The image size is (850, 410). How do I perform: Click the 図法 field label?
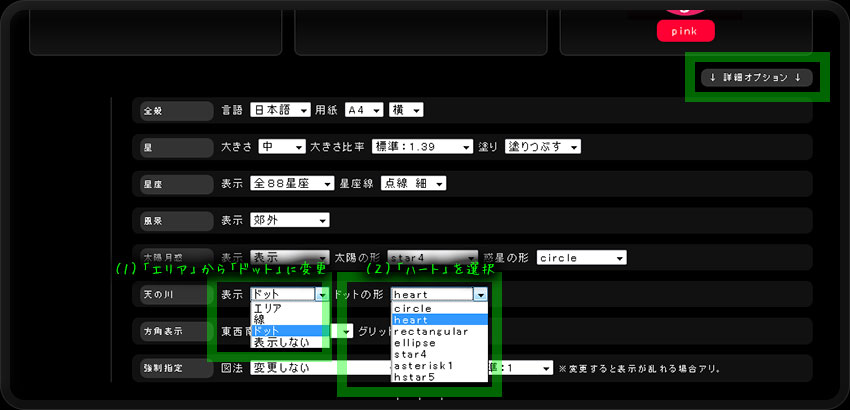pyautogui.click(x=232, y=368)
